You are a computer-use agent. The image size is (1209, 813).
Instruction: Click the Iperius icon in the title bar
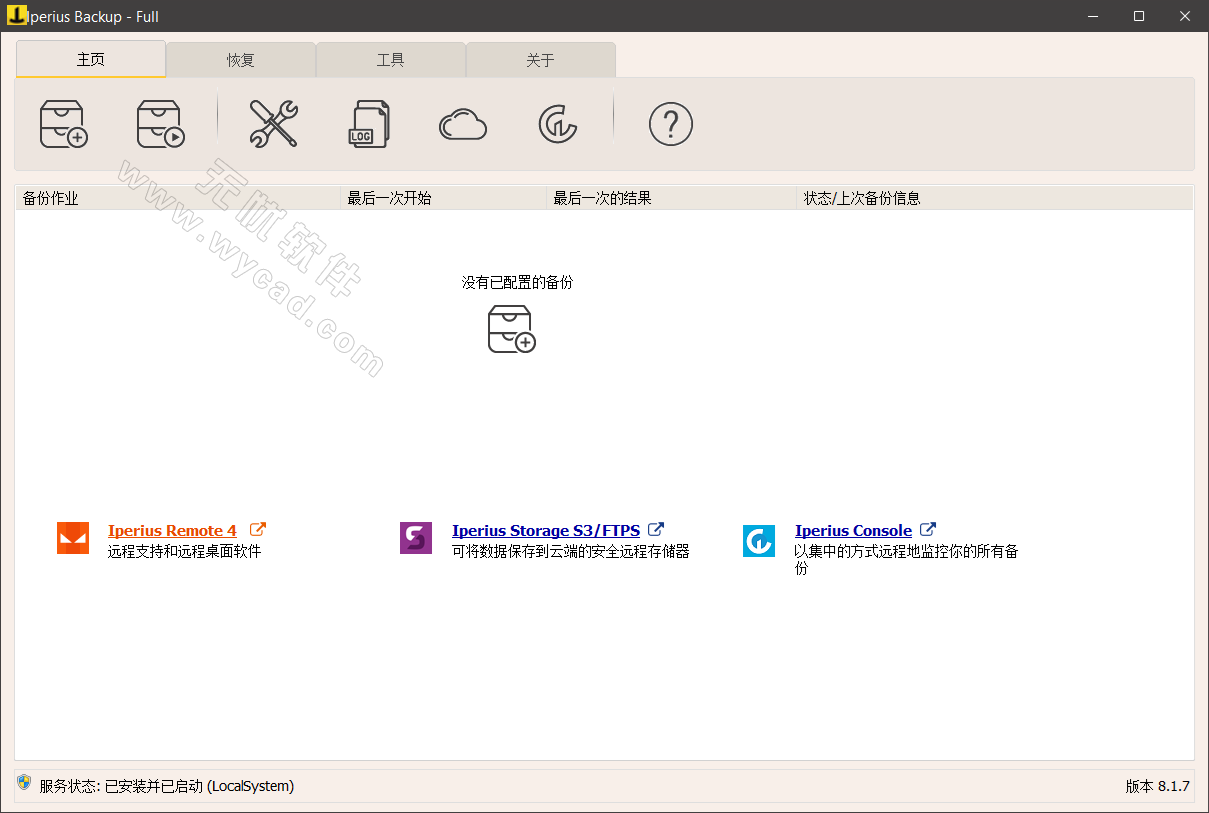coord(18,16)
